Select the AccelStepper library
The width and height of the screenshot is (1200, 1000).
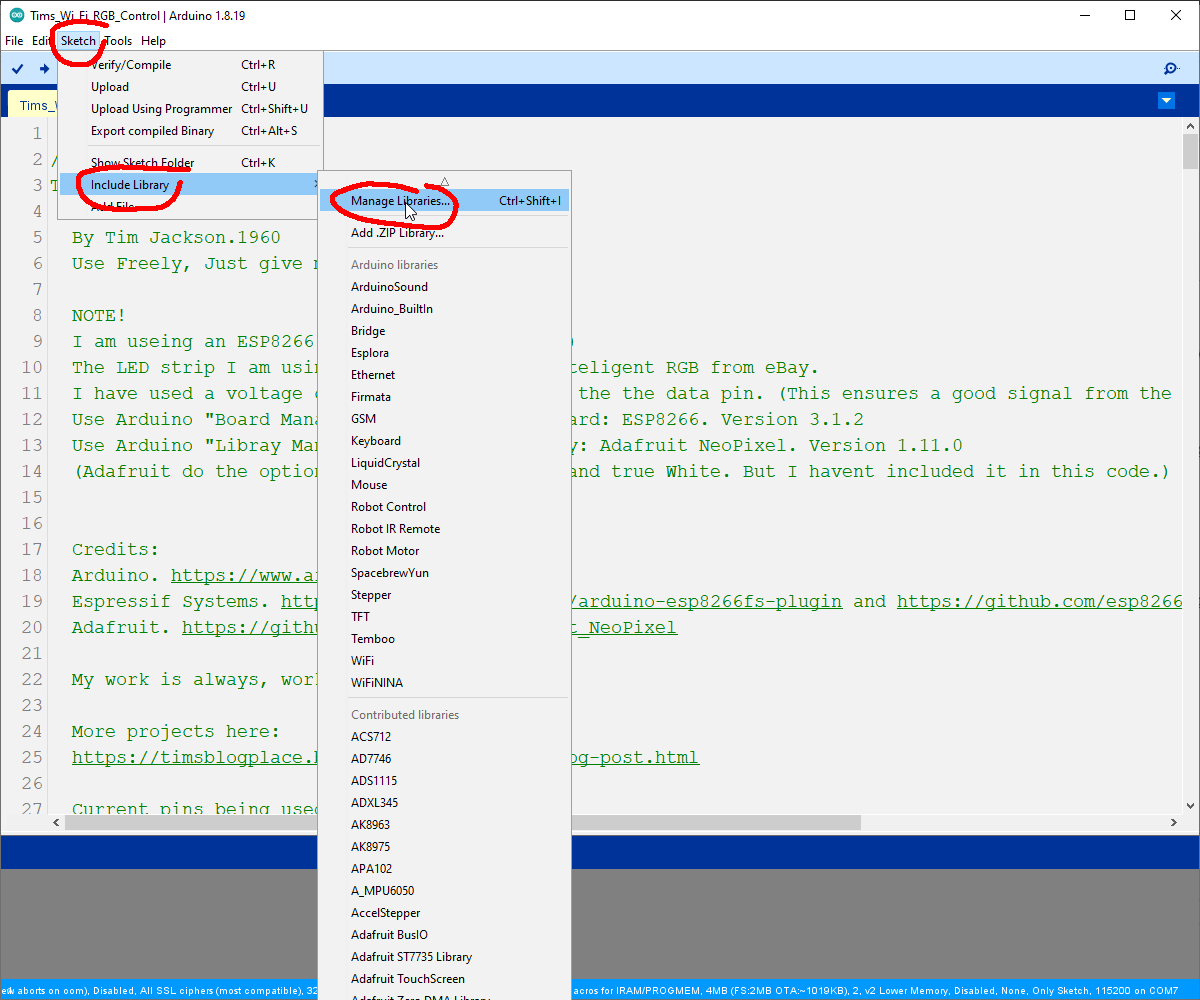pyautogui.click(x=444, y=913)
